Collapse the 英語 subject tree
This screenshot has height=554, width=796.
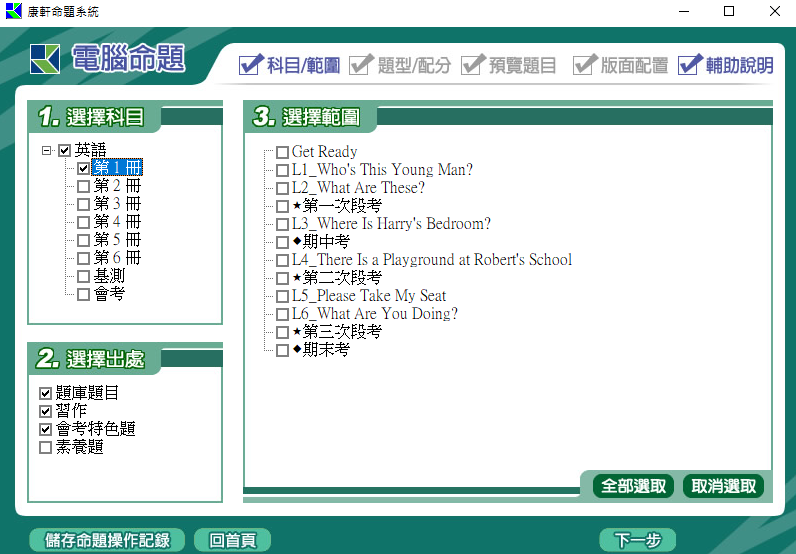tap(47, 150)
